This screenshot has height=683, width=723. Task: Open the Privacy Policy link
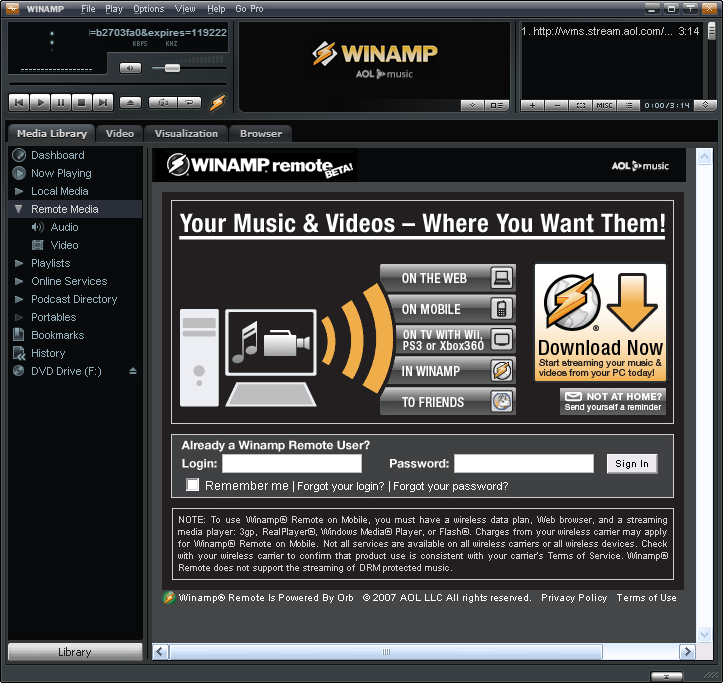pyautogui.click(x=574, y=598)
